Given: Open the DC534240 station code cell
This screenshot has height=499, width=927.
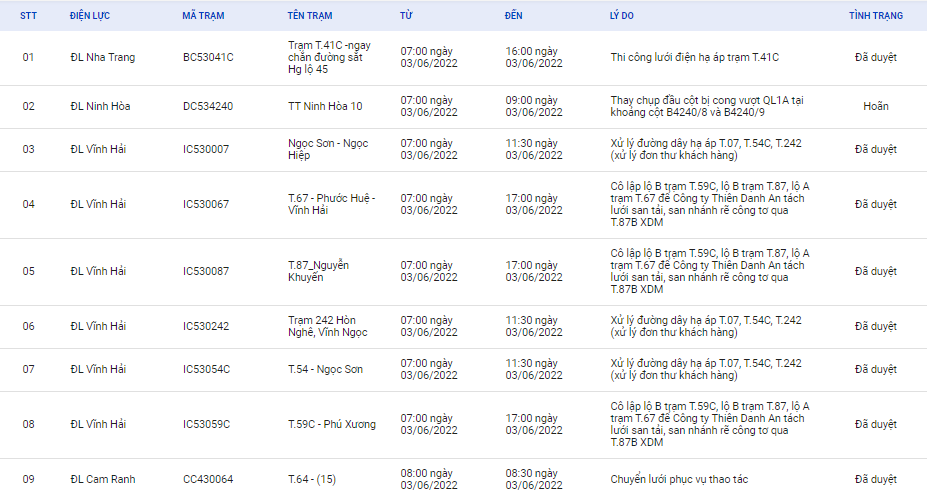Looking at the screenshot, I should tap(208, 106).
